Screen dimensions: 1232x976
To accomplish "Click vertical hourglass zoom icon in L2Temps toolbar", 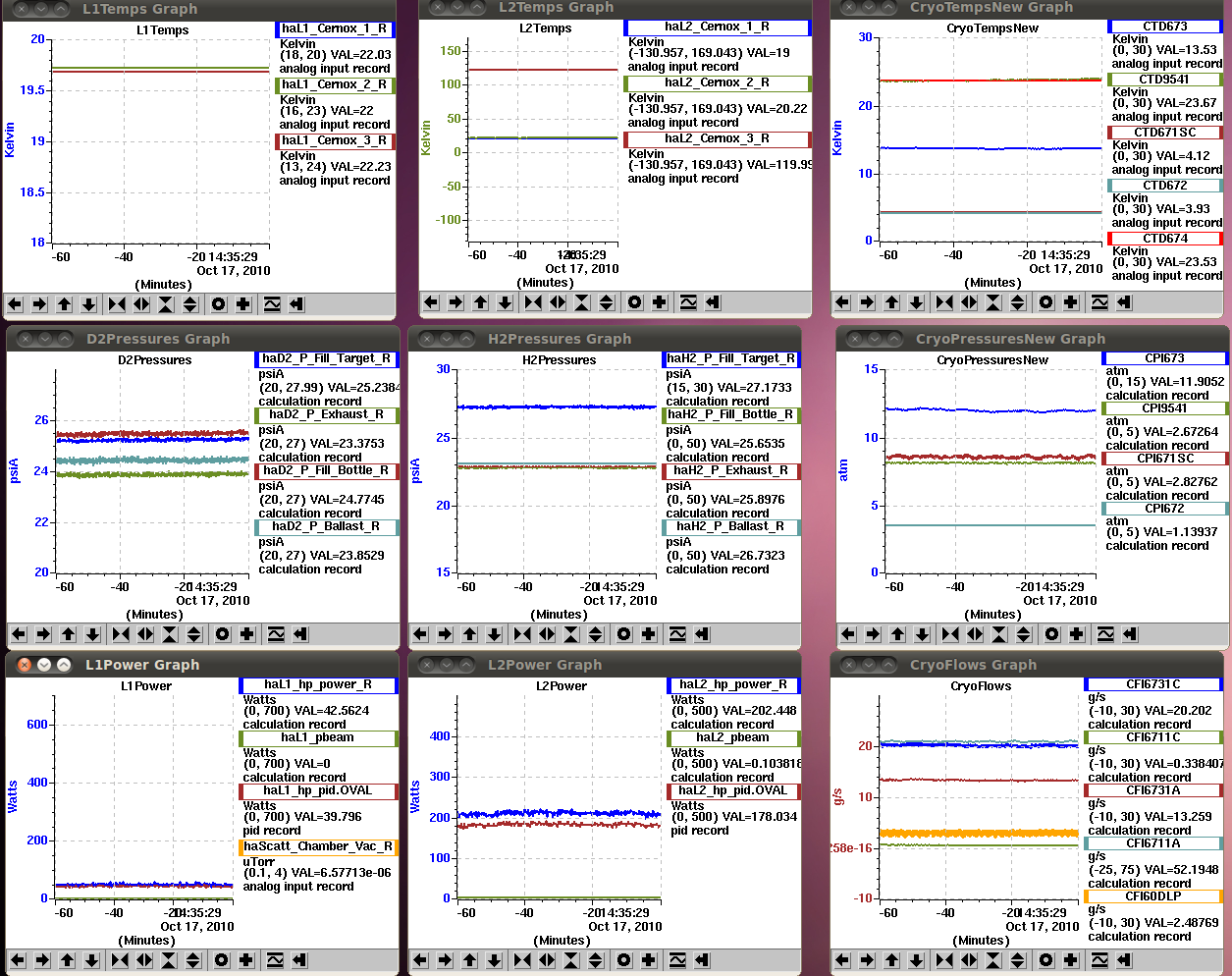I will click(x=582, y=302).
